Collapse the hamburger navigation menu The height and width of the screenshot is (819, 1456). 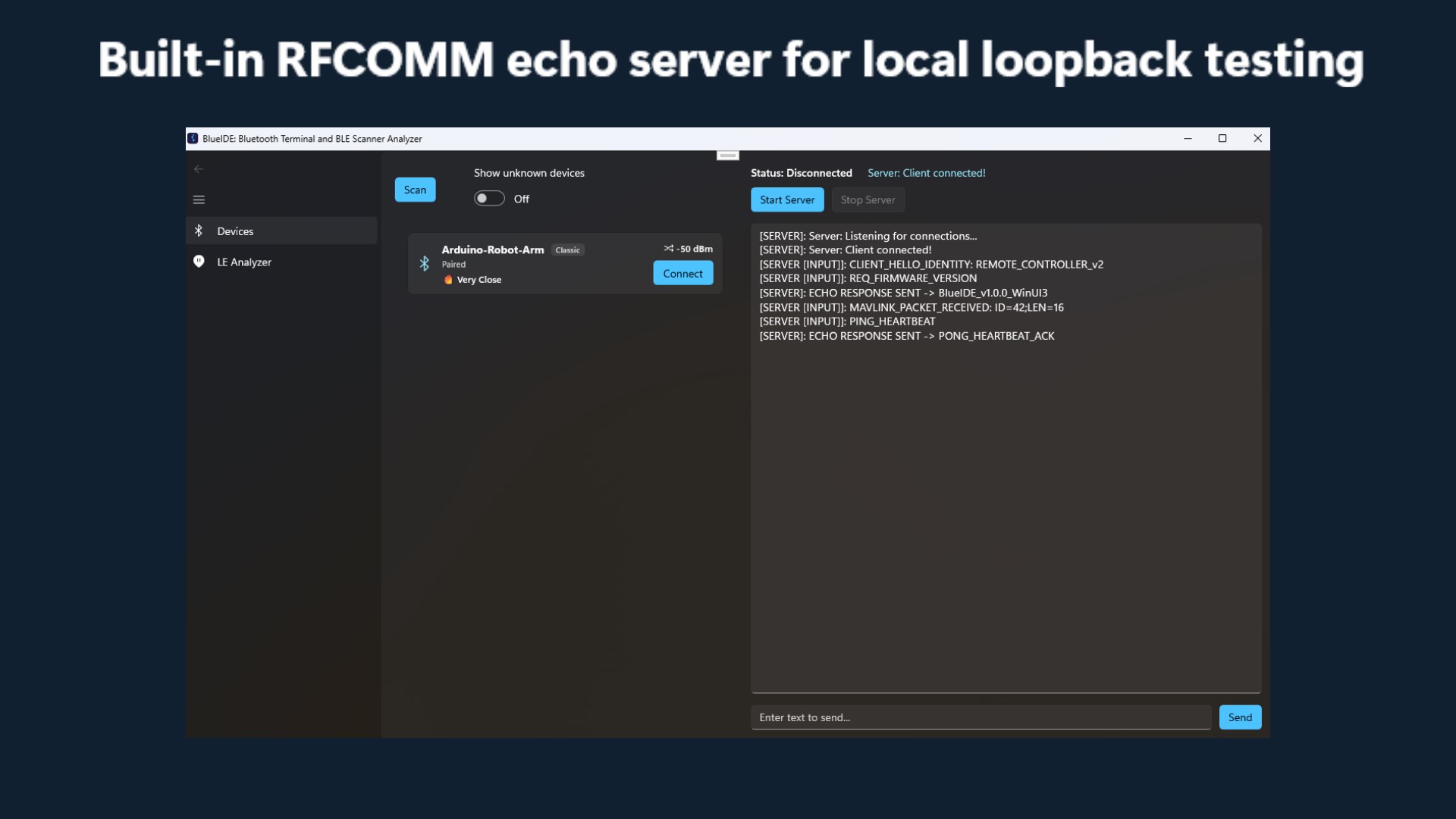point(199,200)
